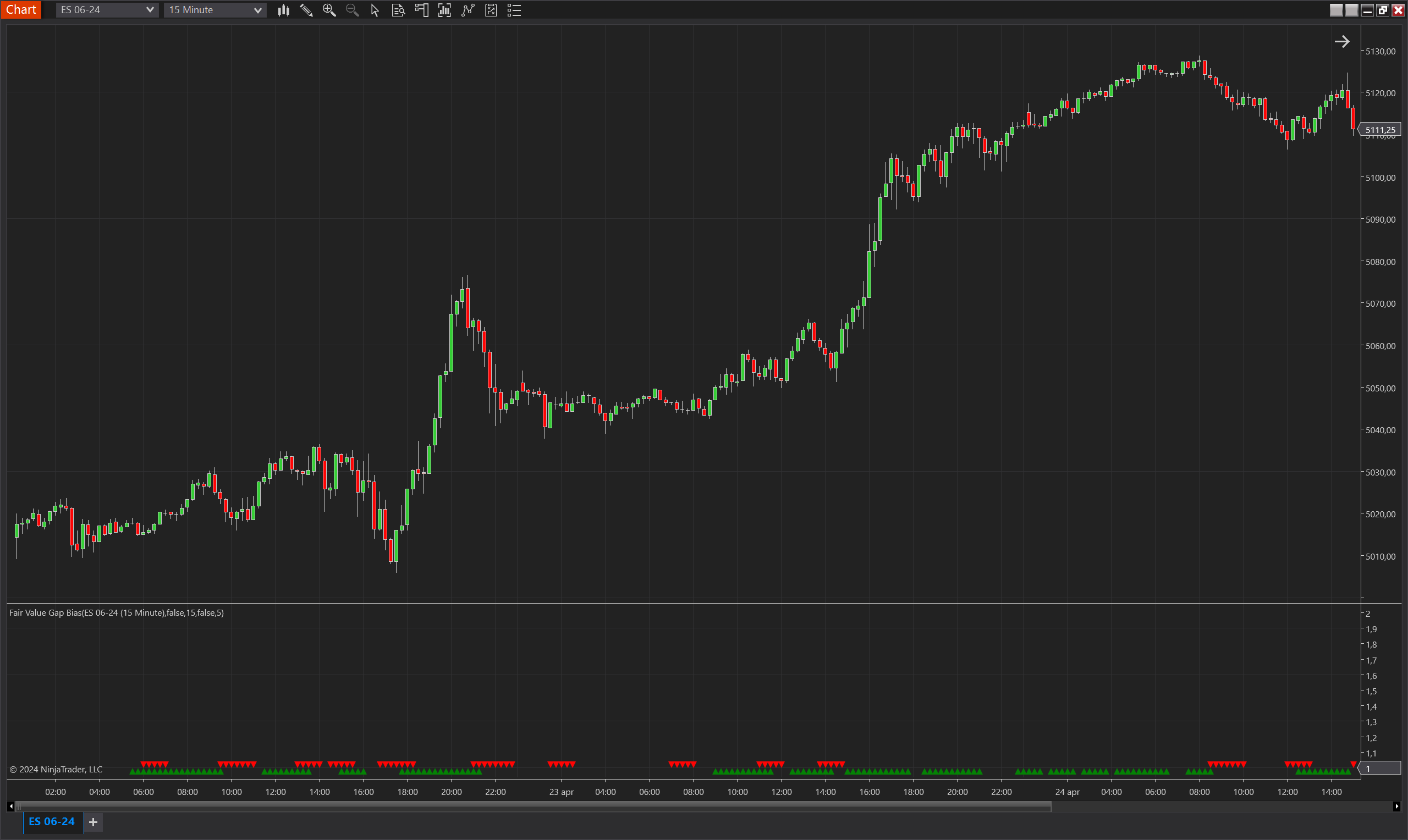Toggle the Chart Trader icon
This screenshot has height=840, width=1408.
coord(422,10)
